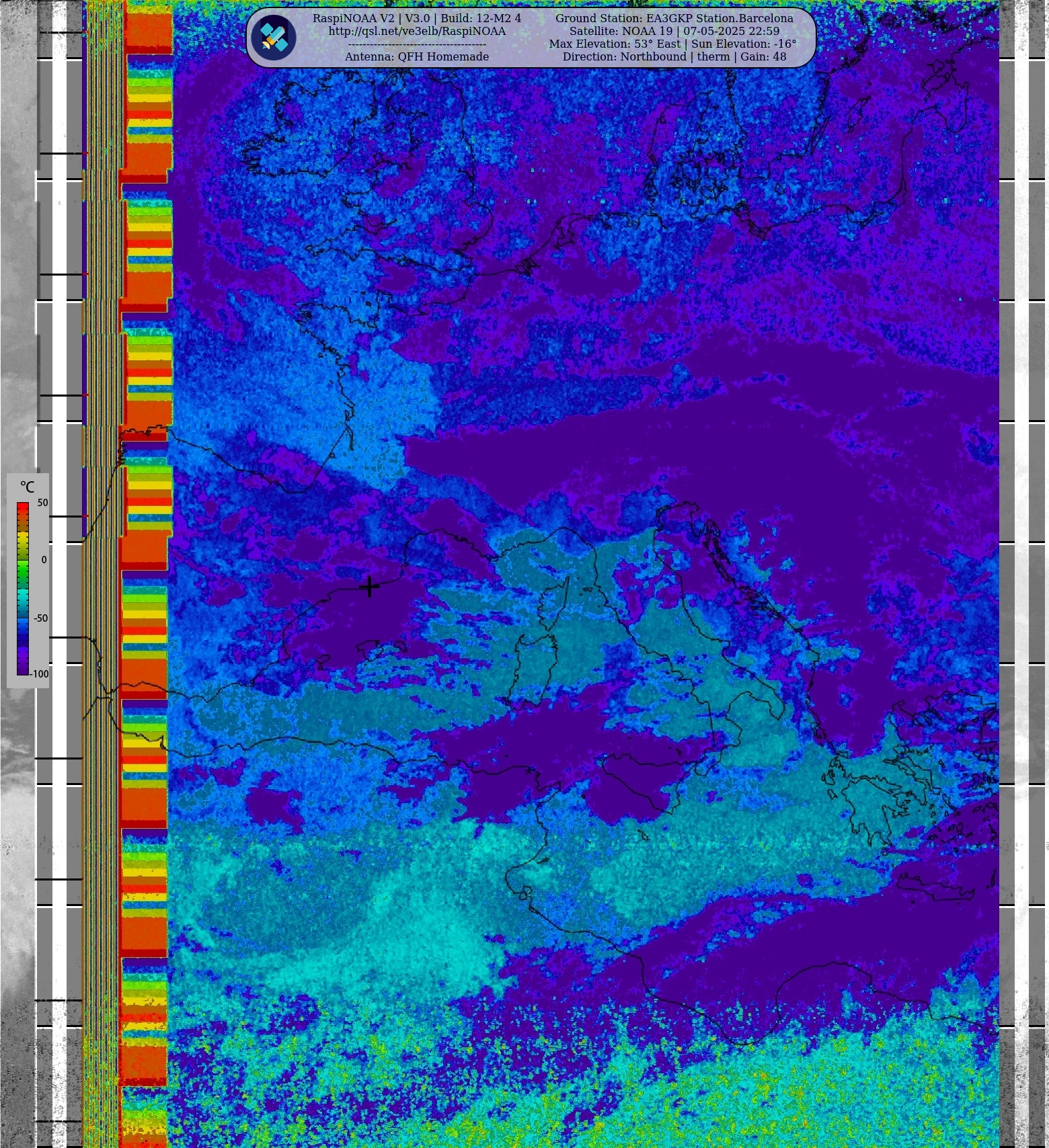1049x1148 pixels.
Task: Click the temperature color scale bar
Action: 23,588
